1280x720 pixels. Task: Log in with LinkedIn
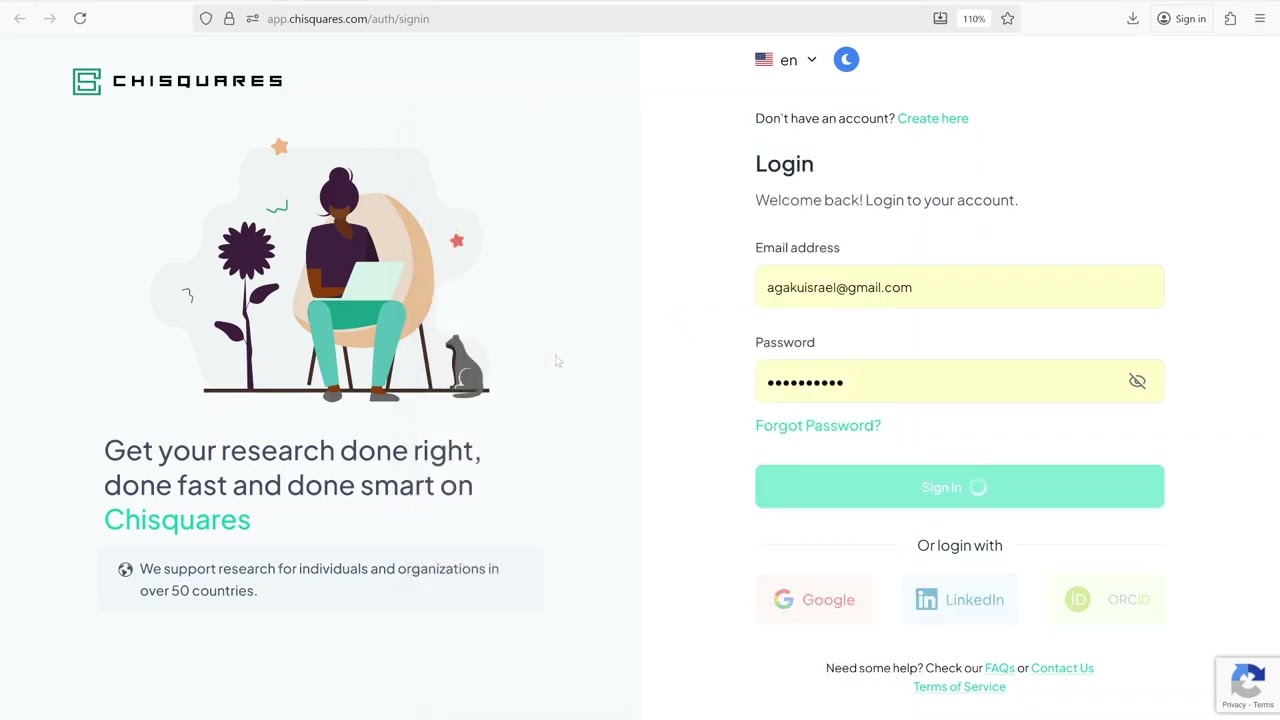click(960, 599)
